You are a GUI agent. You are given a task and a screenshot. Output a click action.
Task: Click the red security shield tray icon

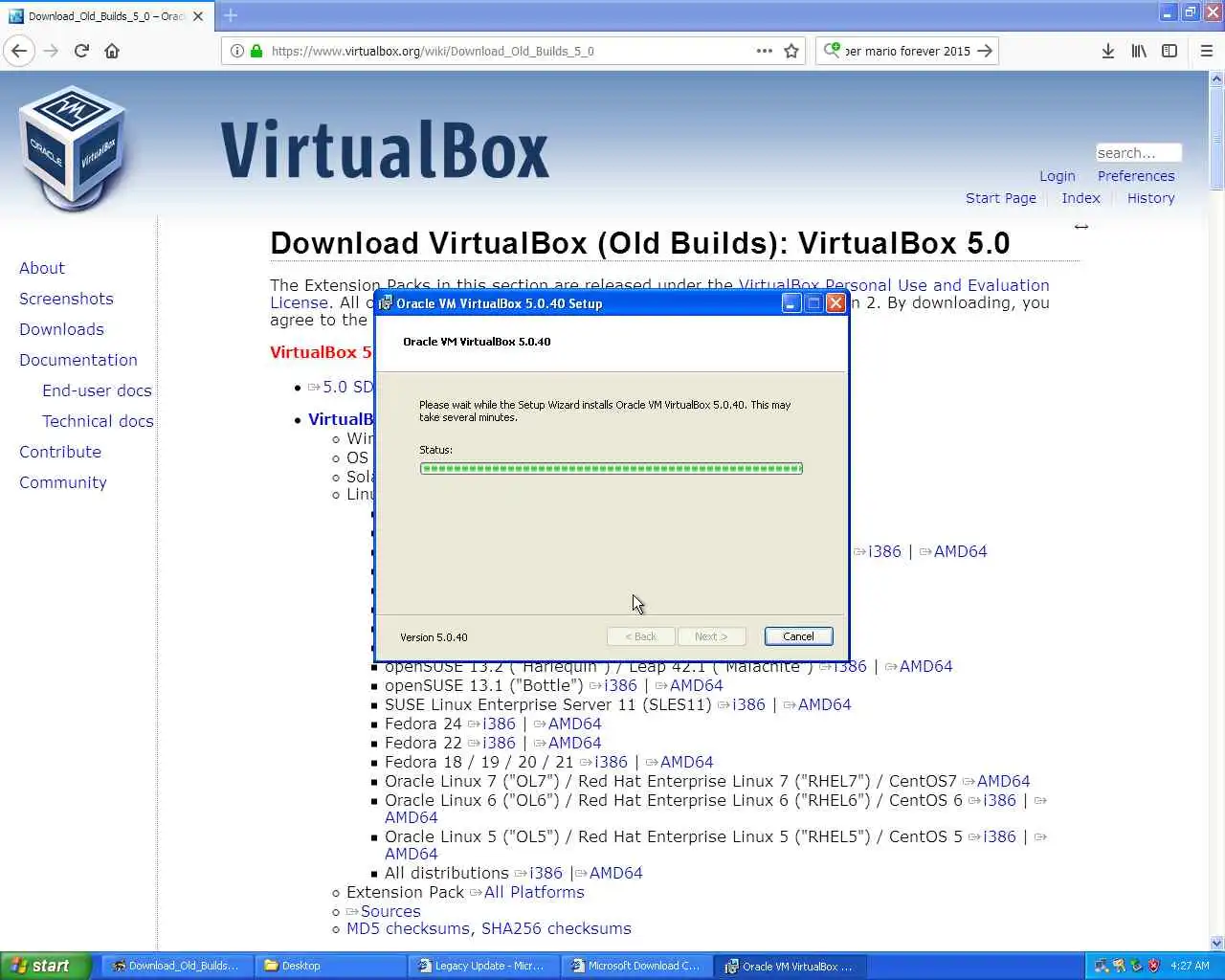click(x=1153, y=966)
